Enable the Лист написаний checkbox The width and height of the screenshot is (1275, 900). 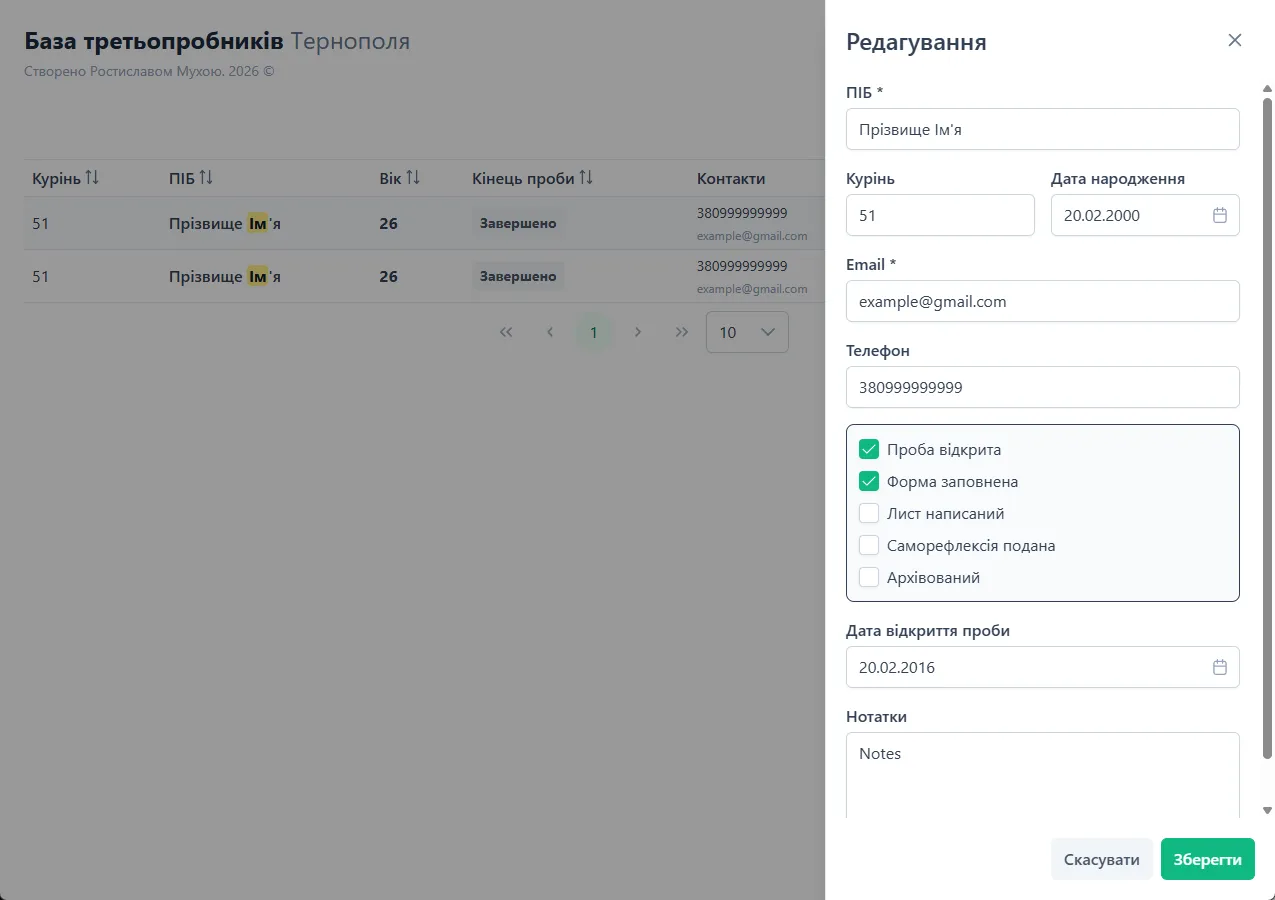pos(869,513)
